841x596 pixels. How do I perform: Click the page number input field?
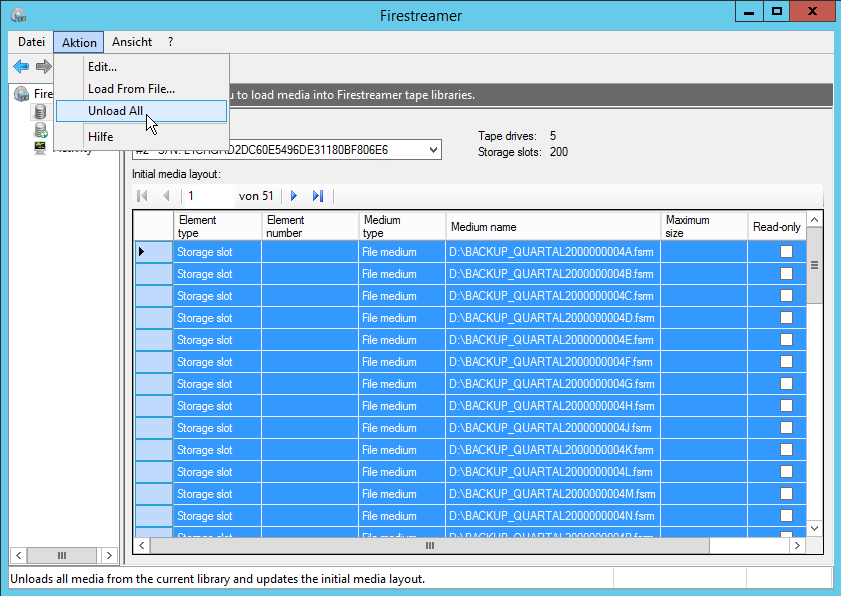pos(207,196)
